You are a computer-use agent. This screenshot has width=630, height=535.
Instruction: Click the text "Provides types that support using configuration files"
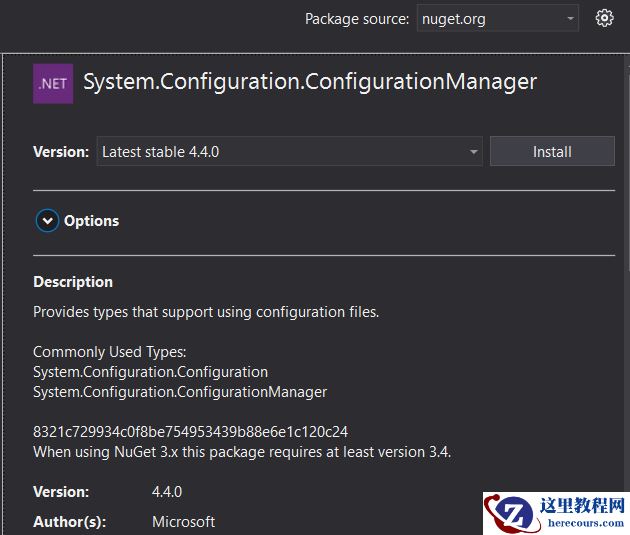(x=206, y=312)
